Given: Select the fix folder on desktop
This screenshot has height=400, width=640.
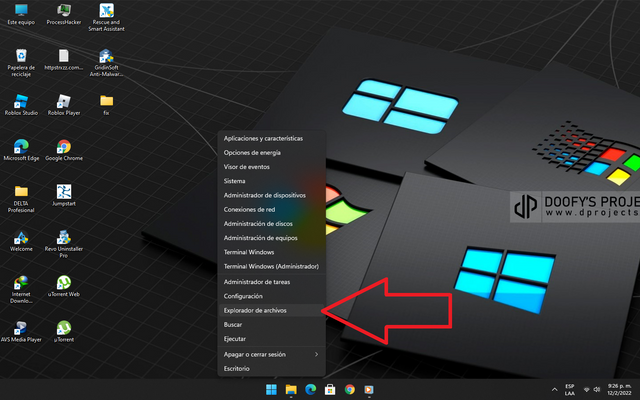Looking at the screenshot, I should [x=106, y=105].
